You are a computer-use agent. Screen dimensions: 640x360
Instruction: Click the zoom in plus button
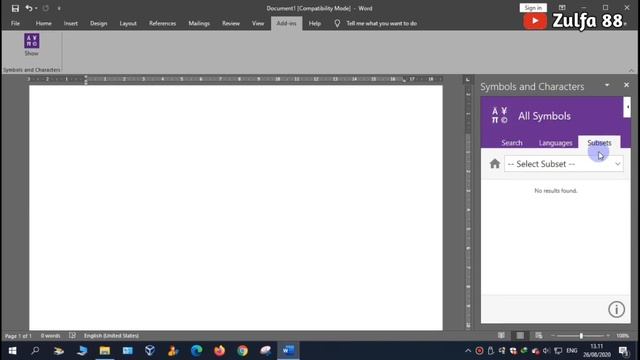[x=608, y=336]
